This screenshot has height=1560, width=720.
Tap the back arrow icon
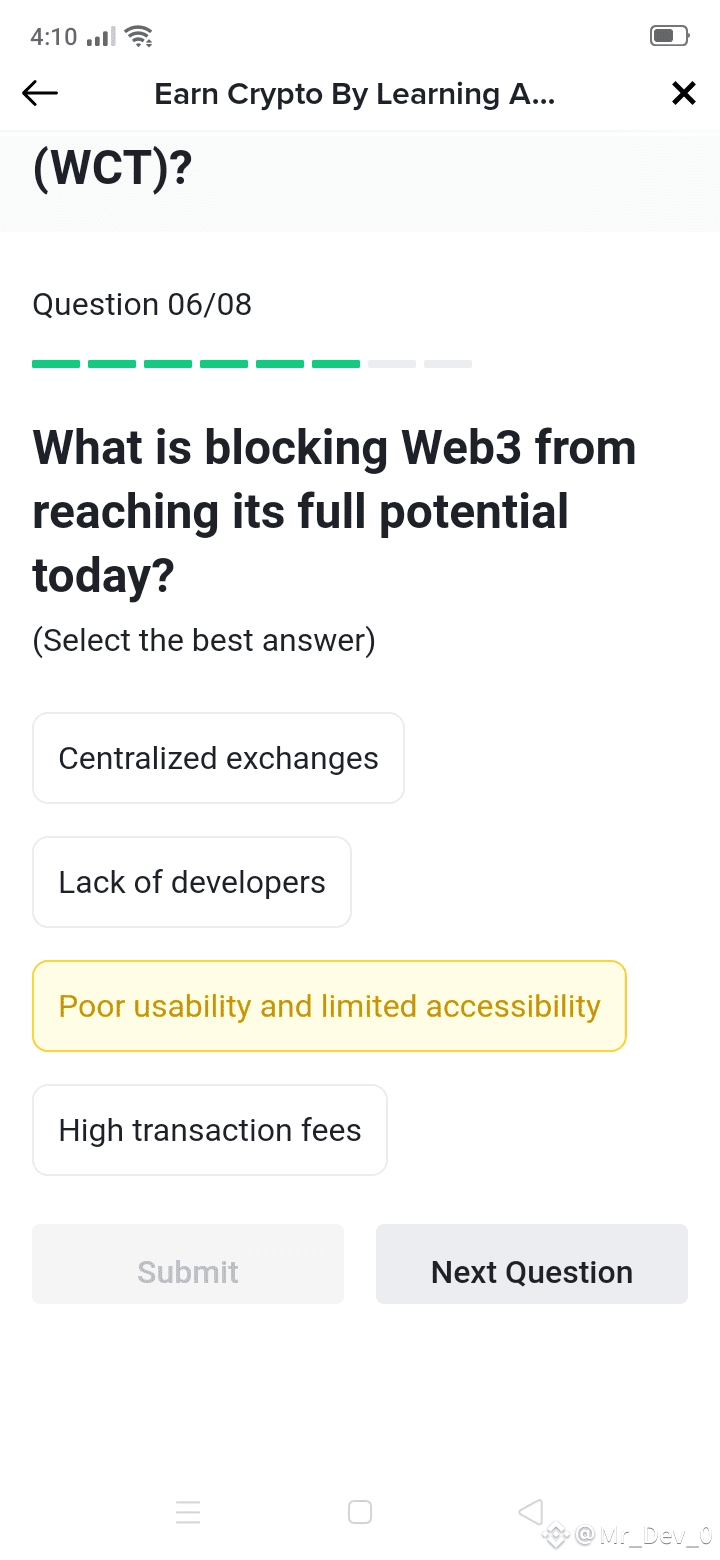coord(40,94)
